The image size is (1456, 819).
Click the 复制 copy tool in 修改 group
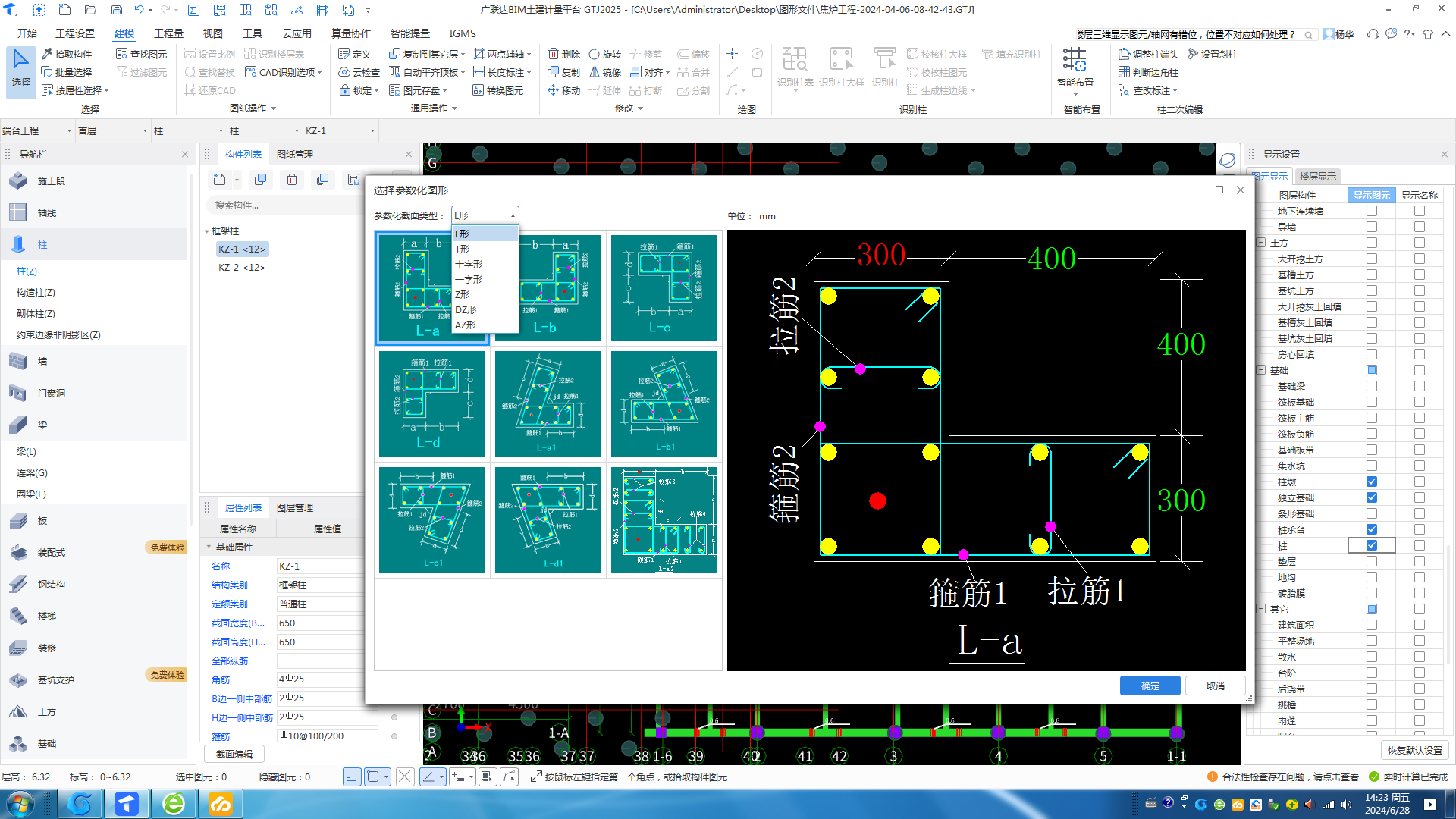tap(554, 72)
